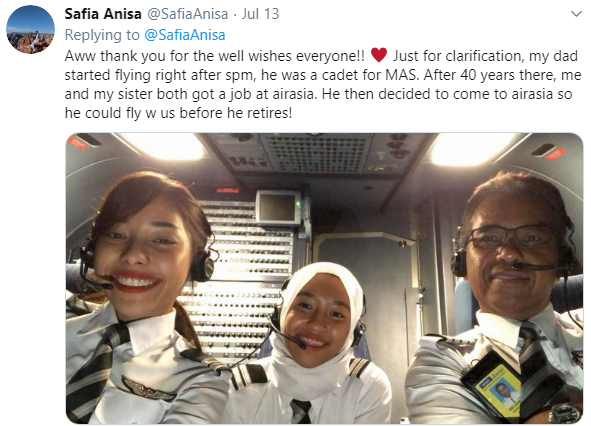Open the Jul 13 timestamp permalink
The width and height of the screenshot is (591, 426).
(x=260, y=14)
